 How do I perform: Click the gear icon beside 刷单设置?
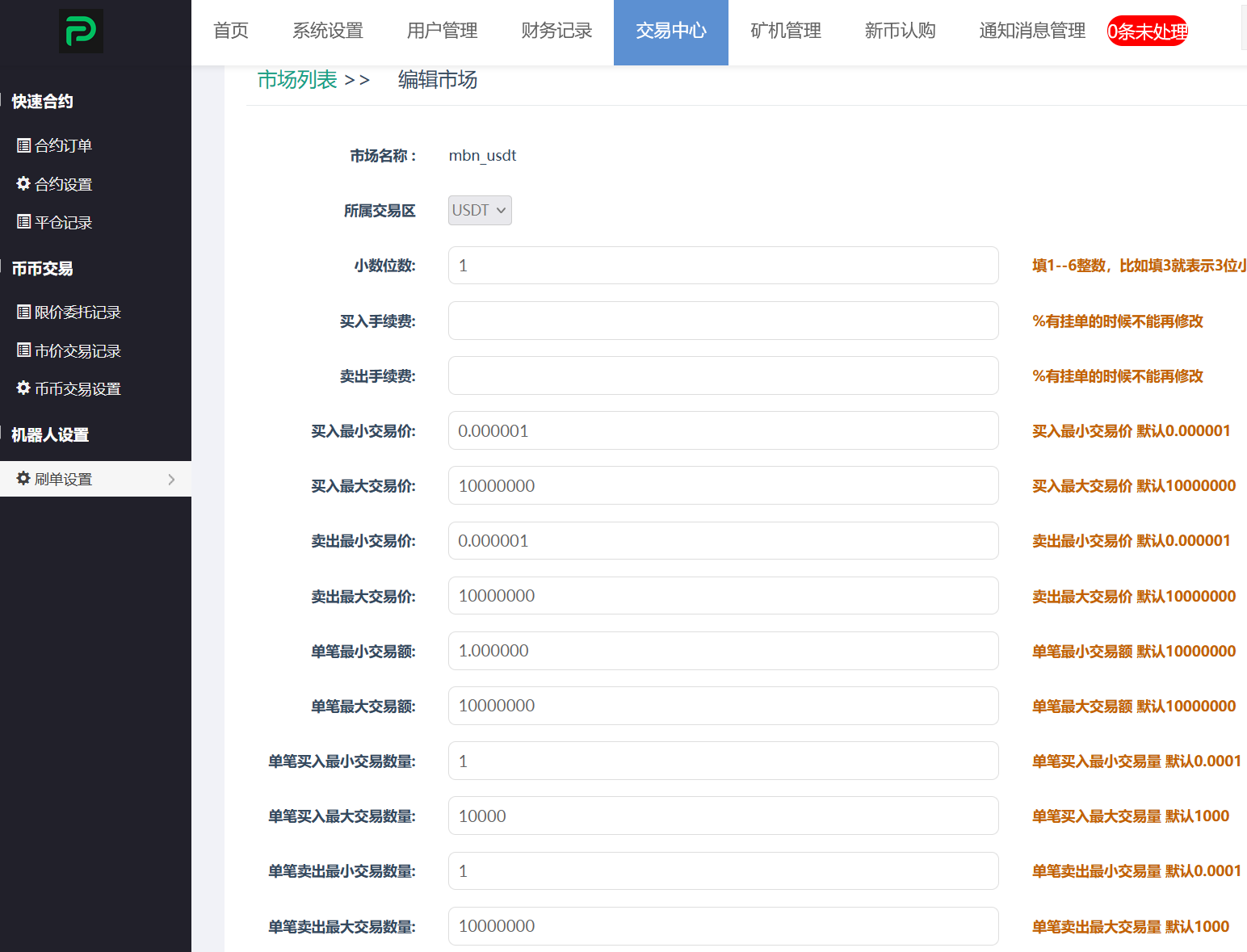(23, 478)
